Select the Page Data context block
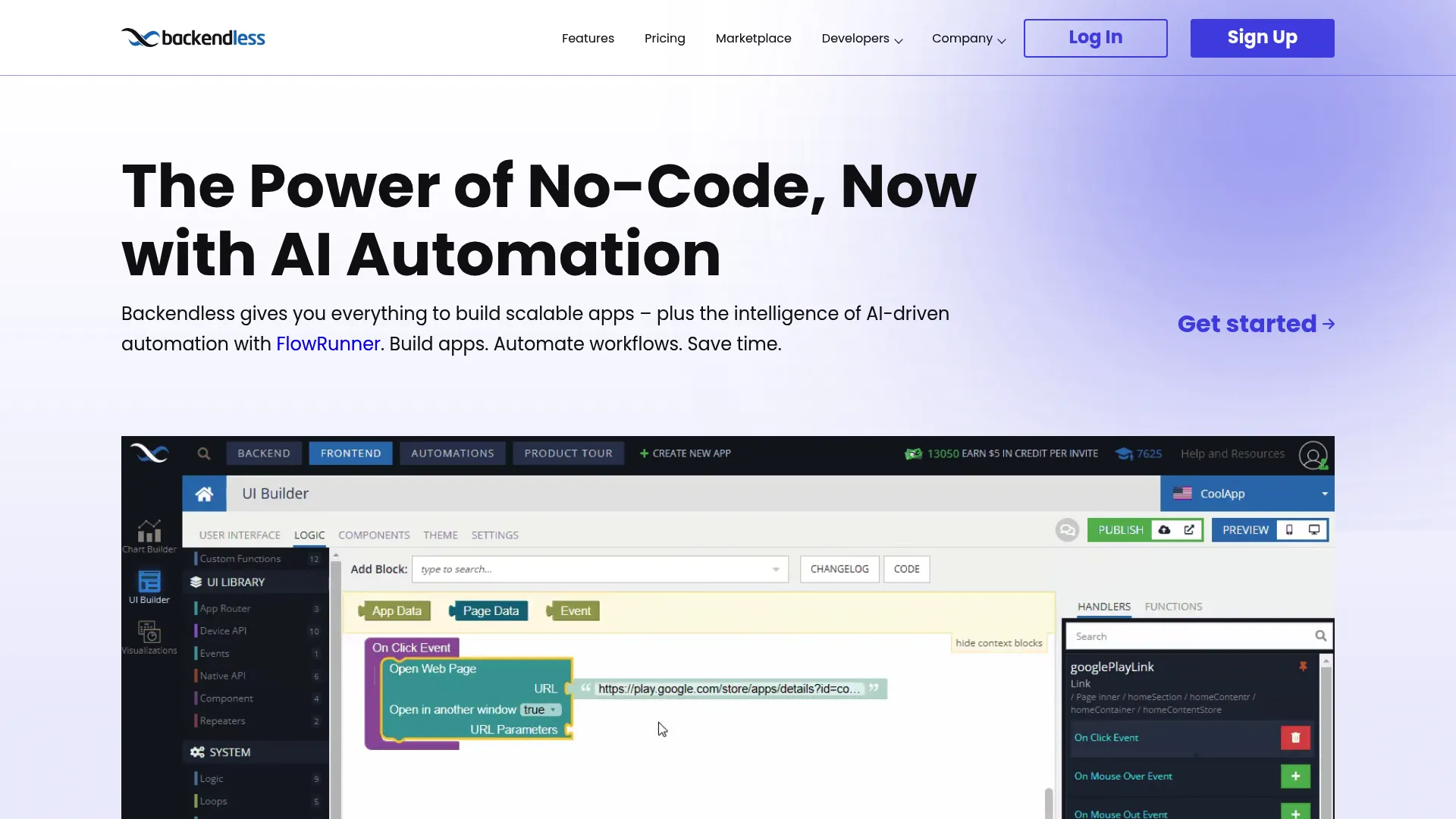The height and width of the screenshot is (819, 1456). [489, 611]
